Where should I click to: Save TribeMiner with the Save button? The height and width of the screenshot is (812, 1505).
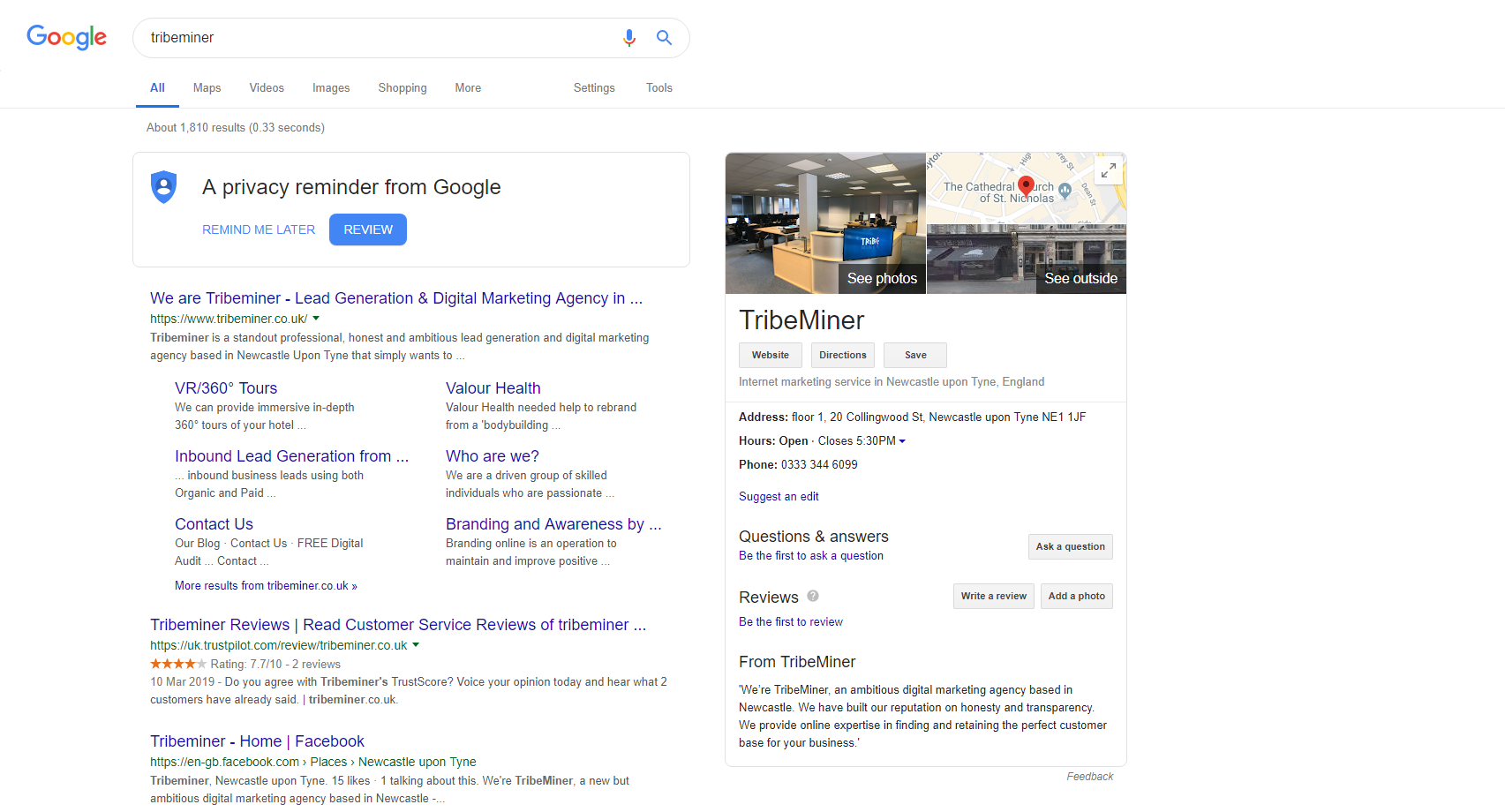pos(915,355)
